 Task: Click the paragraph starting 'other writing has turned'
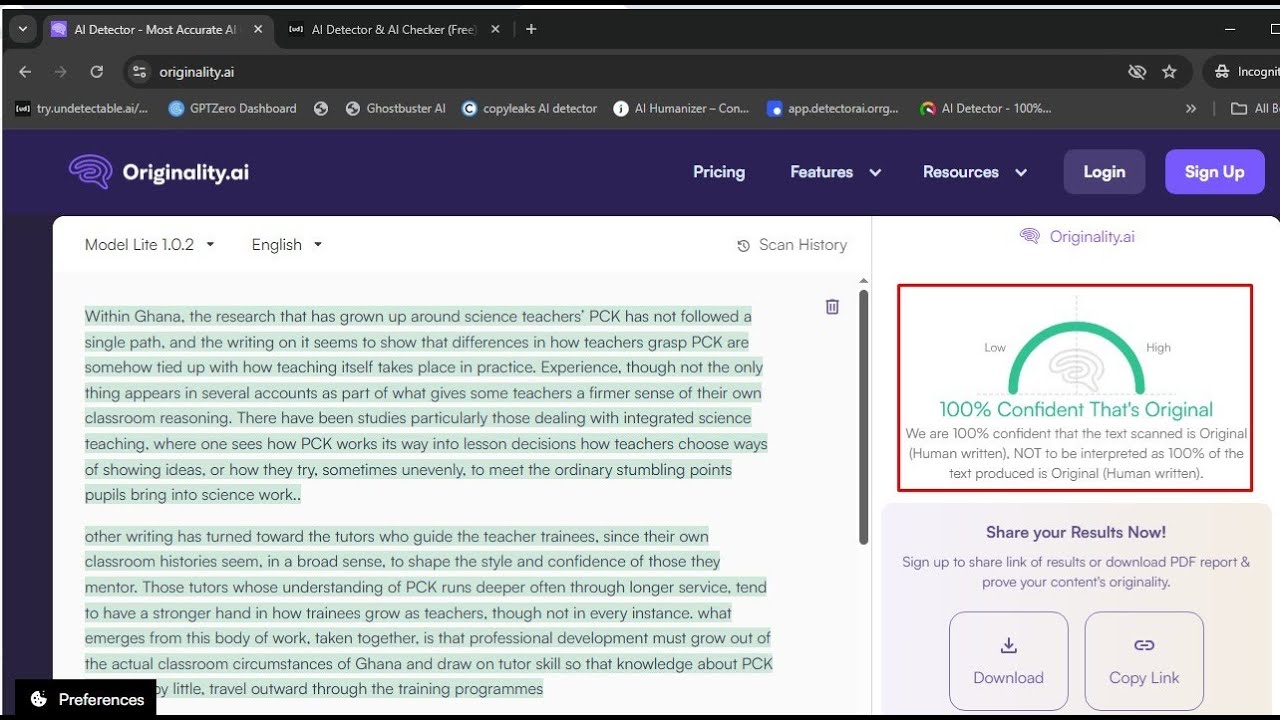(428, 612)
